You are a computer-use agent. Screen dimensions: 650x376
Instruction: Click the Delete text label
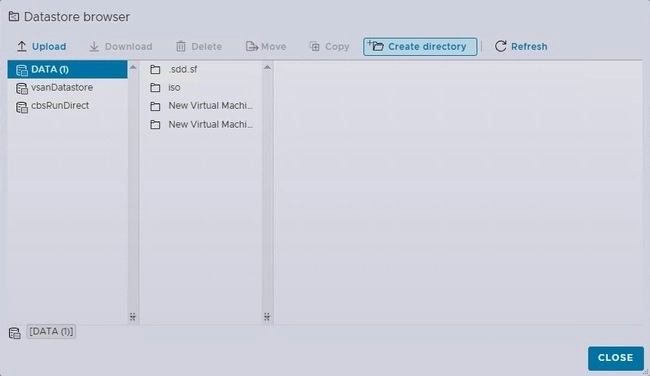(x=206, y=46)
